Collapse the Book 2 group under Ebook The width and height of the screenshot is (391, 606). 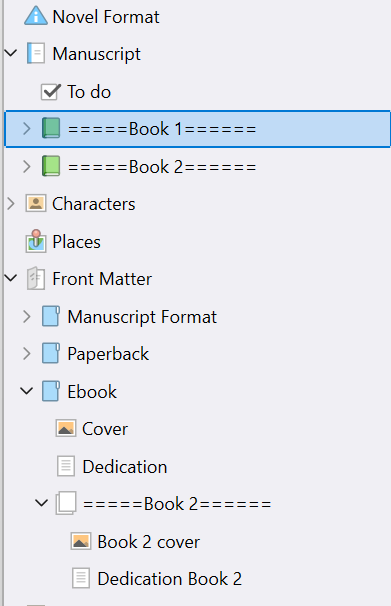pos(41,503)
